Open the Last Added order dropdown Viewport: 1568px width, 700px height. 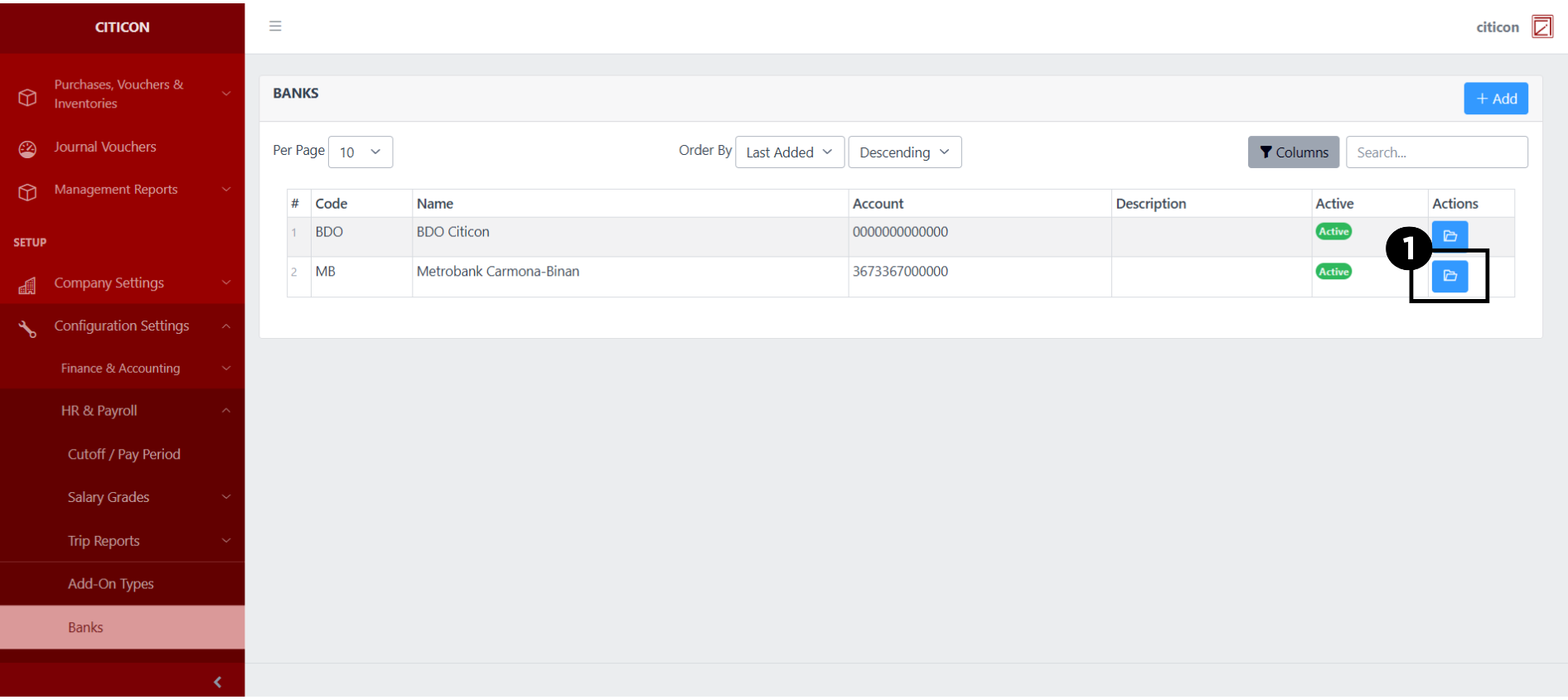[x=789, y=152]
